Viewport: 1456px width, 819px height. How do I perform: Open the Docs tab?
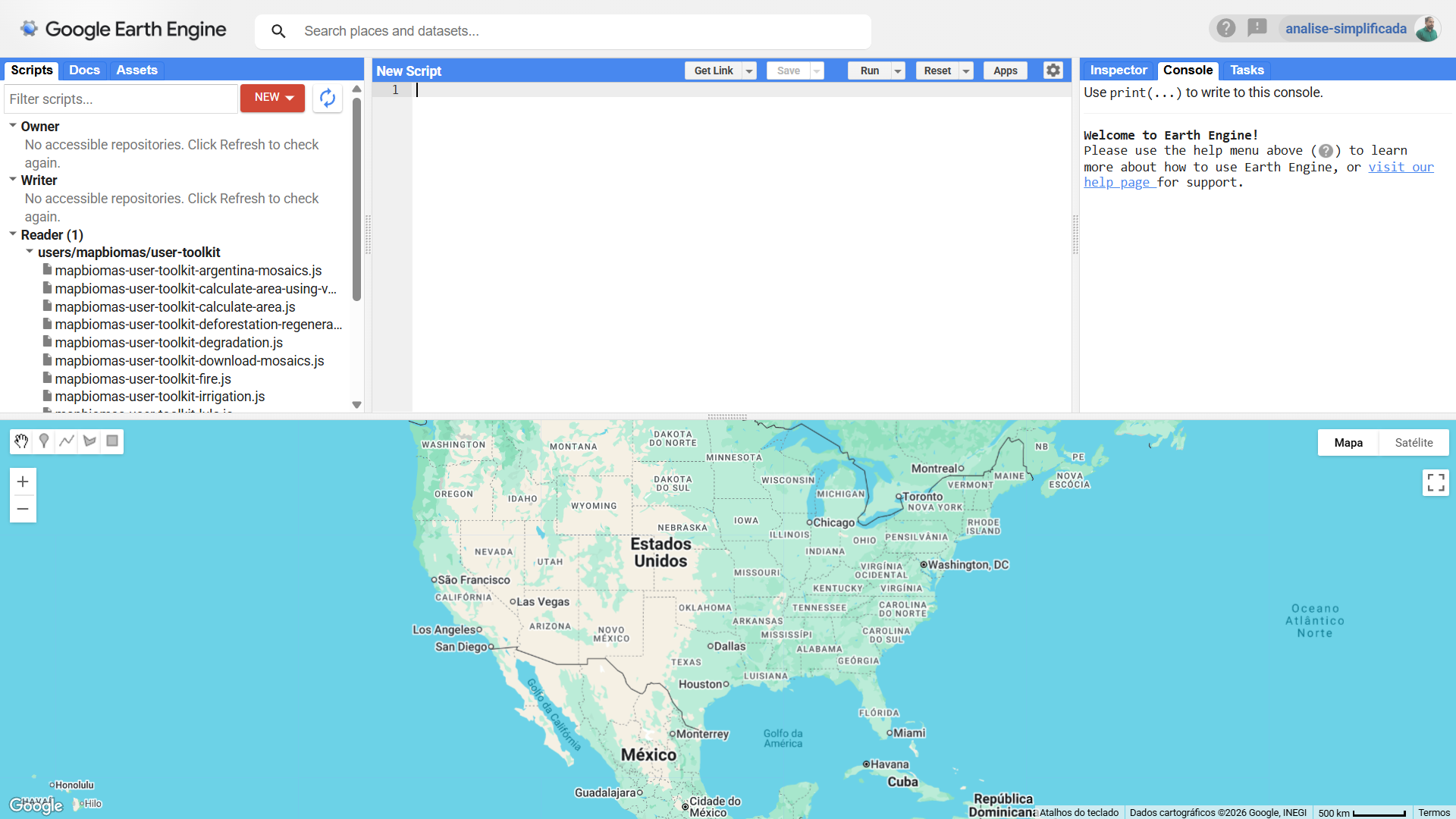(x=84, y=70)
